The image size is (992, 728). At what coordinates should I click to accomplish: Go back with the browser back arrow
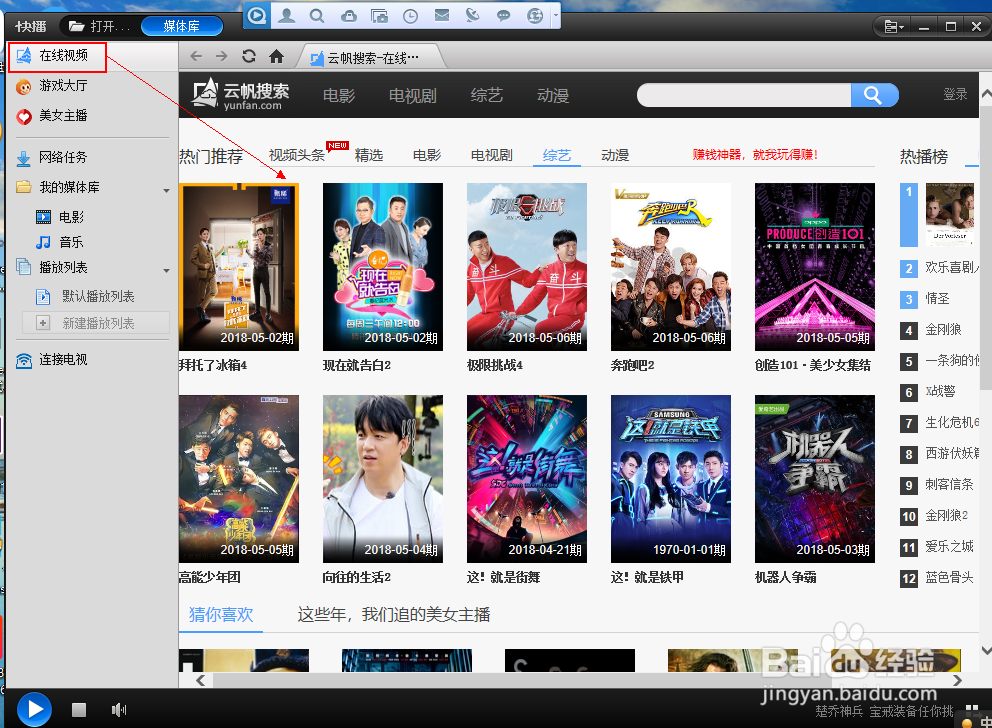pos(196,56)
